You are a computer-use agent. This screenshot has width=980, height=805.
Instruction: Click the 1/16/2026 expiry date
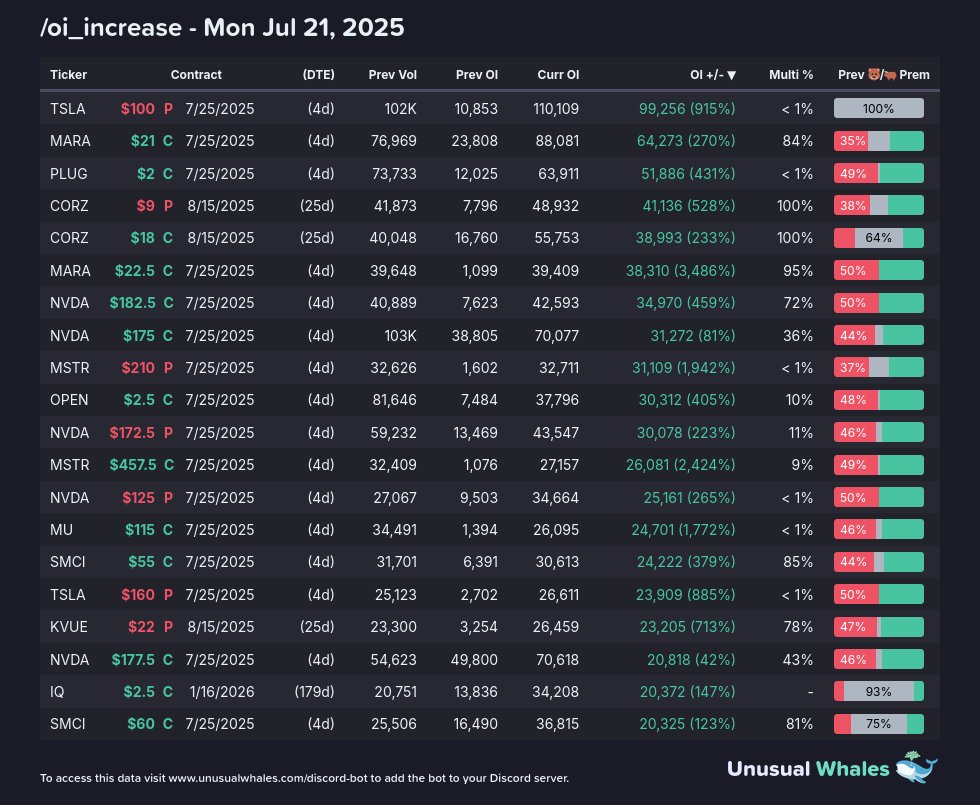[x=222, y=691]
